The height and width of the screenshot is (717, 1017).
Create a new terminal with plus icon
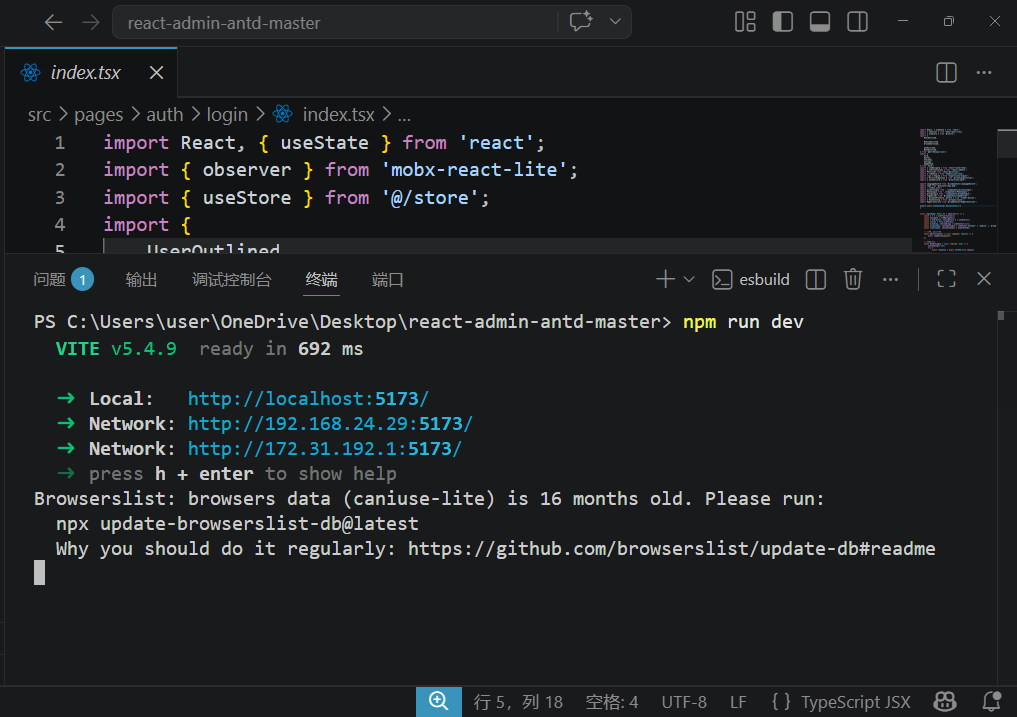[665, 280]
